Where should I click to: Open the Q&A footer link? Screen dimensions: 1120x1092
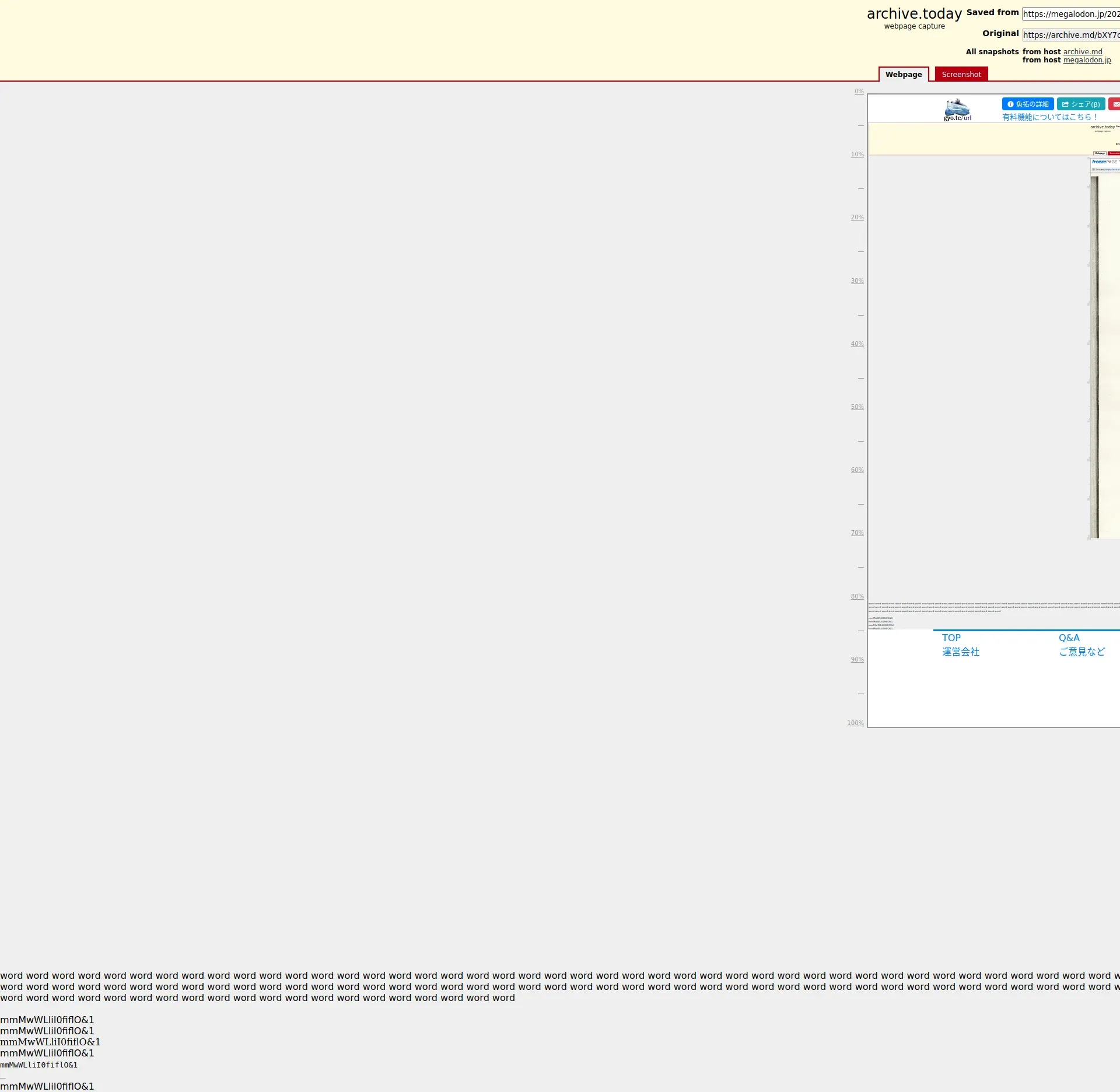tap(1069, 638)
